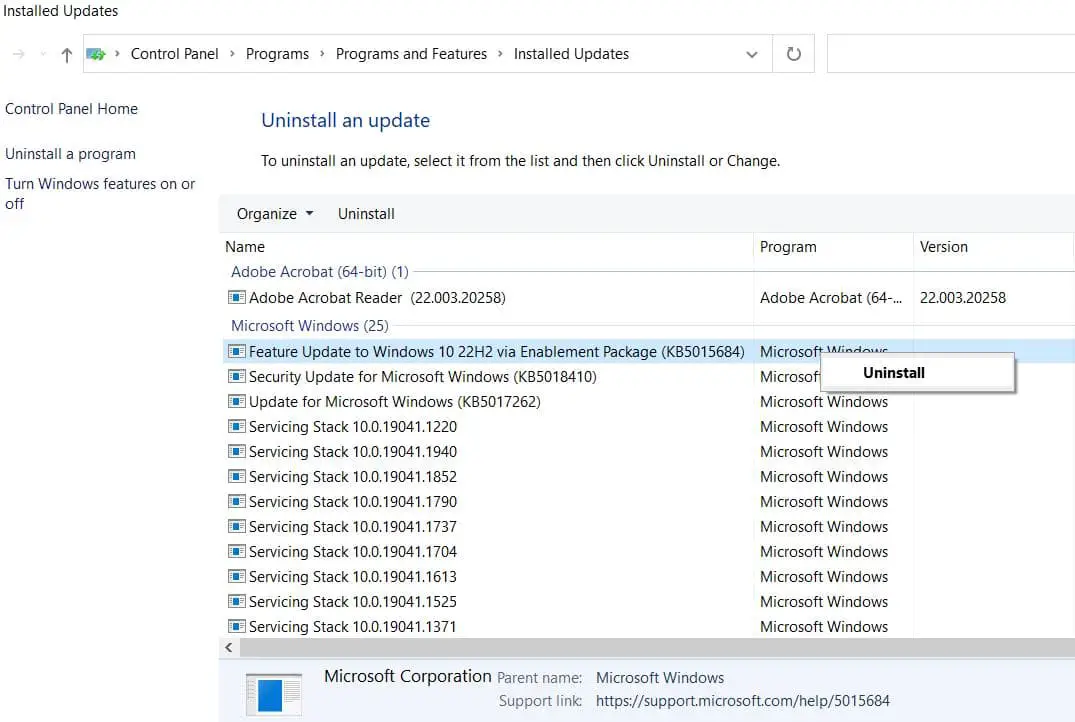Screen dimensions: 1075x722
Task: Select Servicing Stack 10.0.19041.1940 text
Action: click(x=352, y=452)
